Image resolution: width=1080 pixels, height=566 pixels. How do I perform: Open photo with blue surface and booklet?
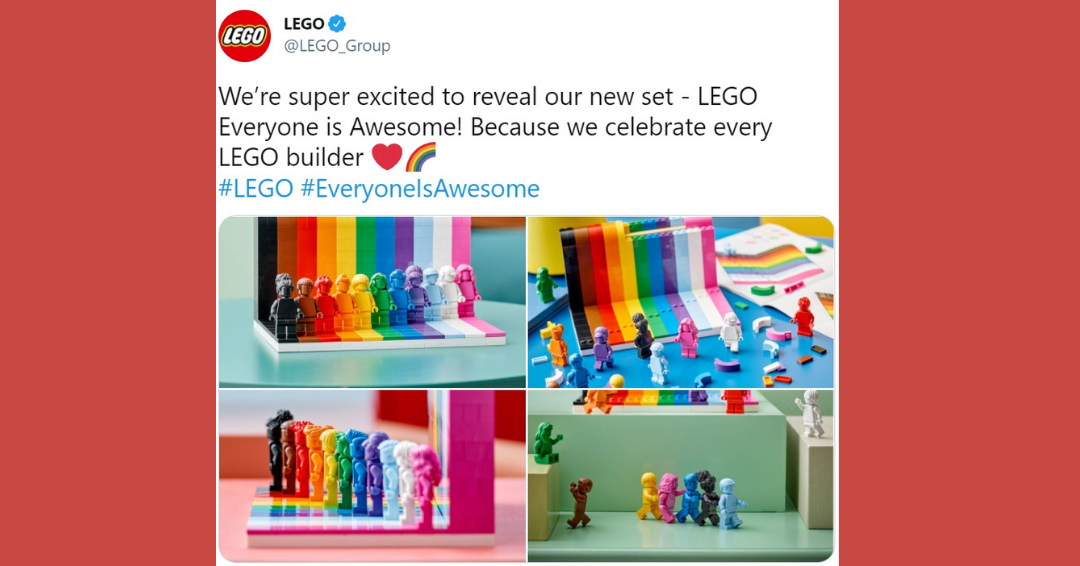pyautogui.click(x=681, y=302)
